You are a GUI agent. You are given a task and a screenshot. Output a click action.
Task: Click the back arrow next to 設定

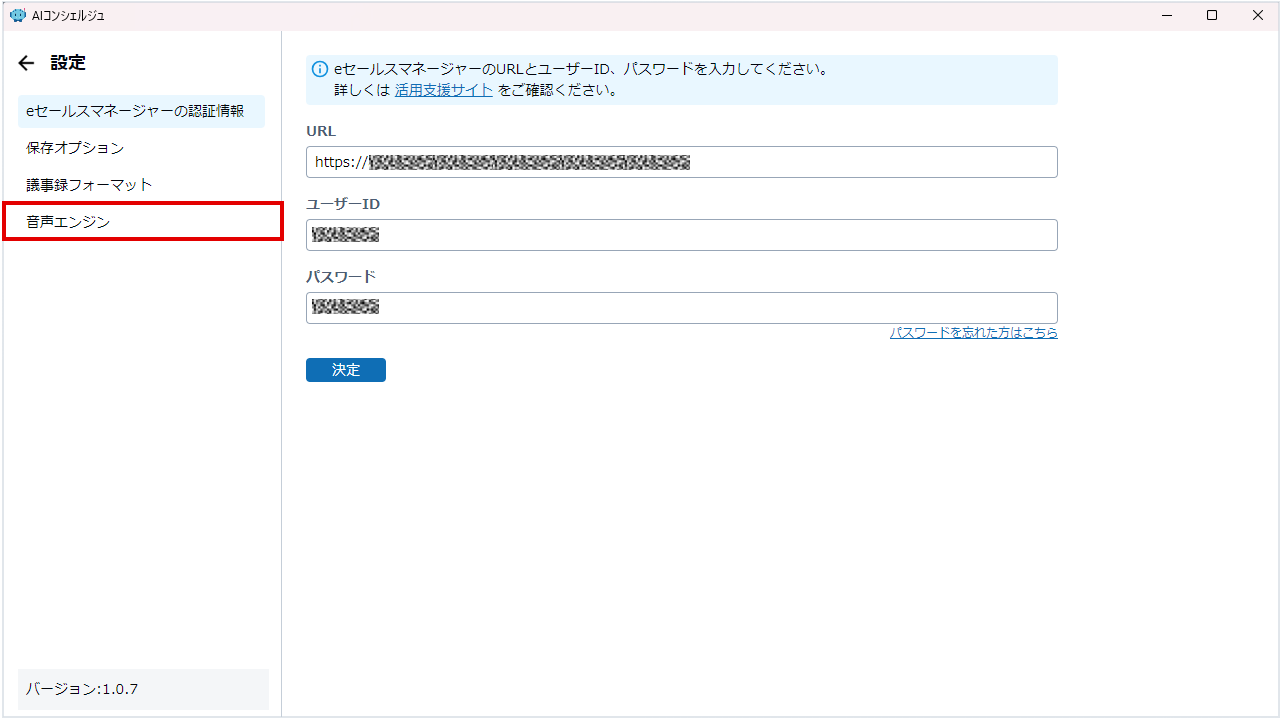tap(26, 63)
